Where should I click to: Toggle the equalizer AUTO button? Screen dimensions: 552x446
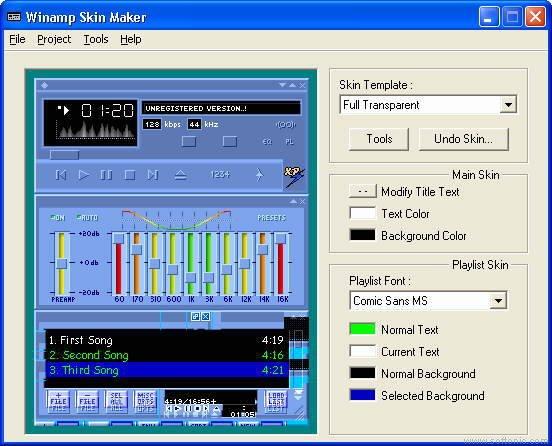[x=87, y=218]
